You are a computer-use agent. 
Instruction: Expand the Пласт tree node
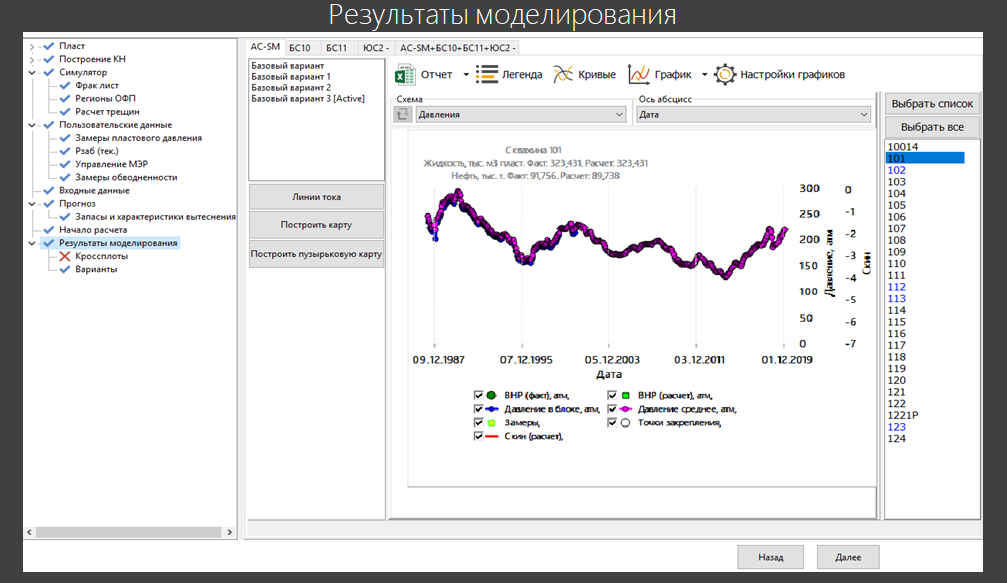[x=31, y=46]
